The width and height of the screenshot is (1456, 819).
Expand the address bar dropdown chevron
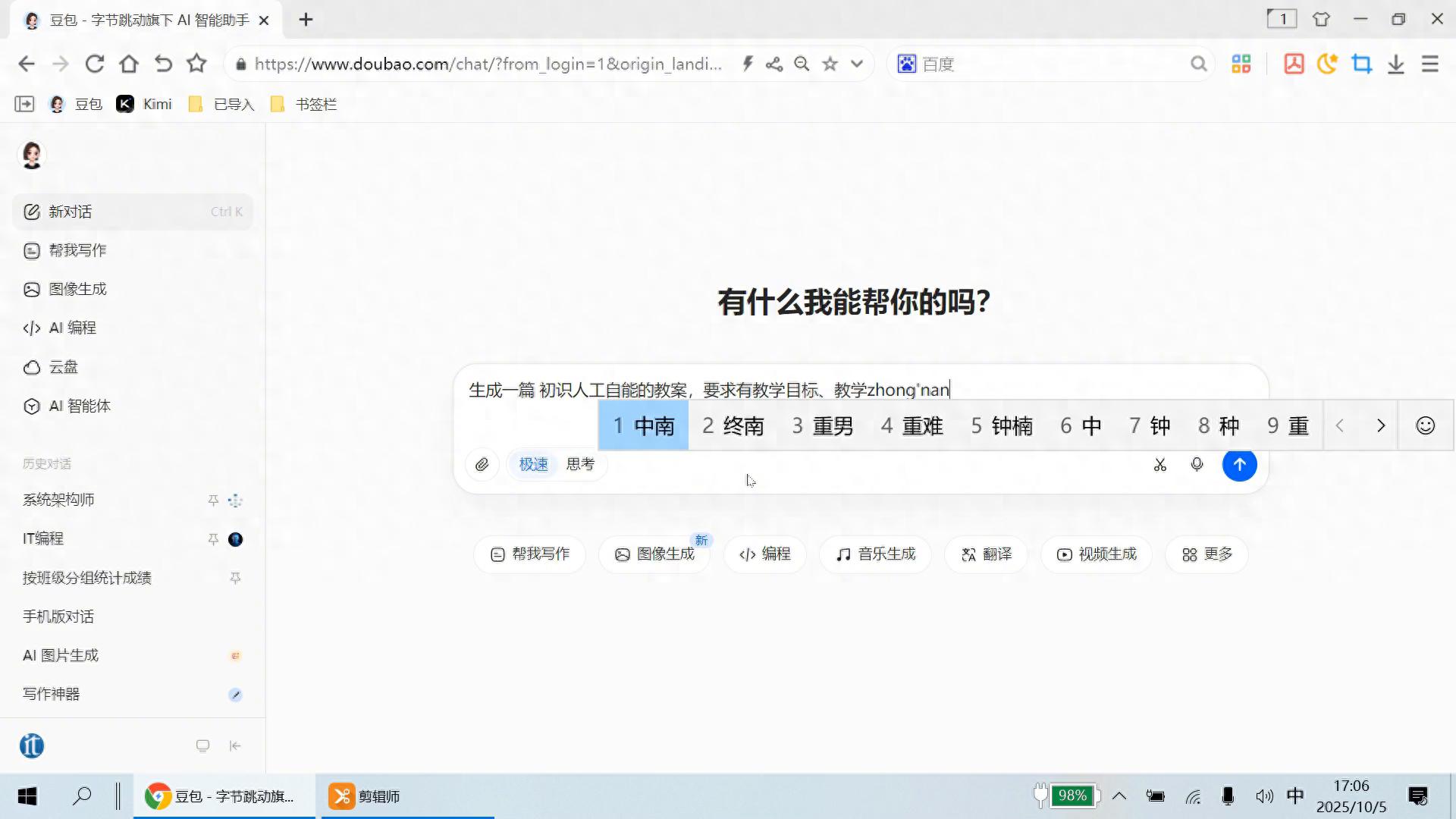(x=857, y=64)
